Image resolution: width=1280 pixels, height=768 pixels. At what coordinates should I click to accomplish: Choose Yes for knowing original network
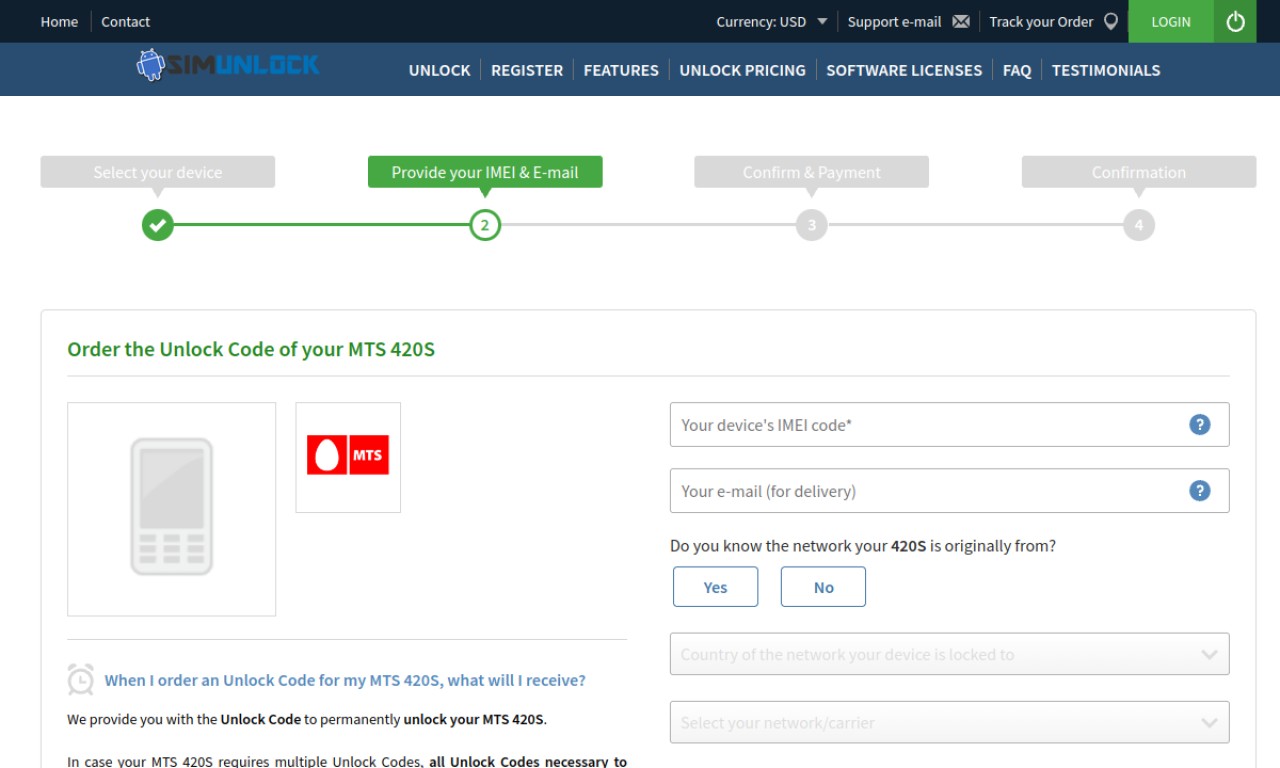pyautogui.click(x=716, y=587)
